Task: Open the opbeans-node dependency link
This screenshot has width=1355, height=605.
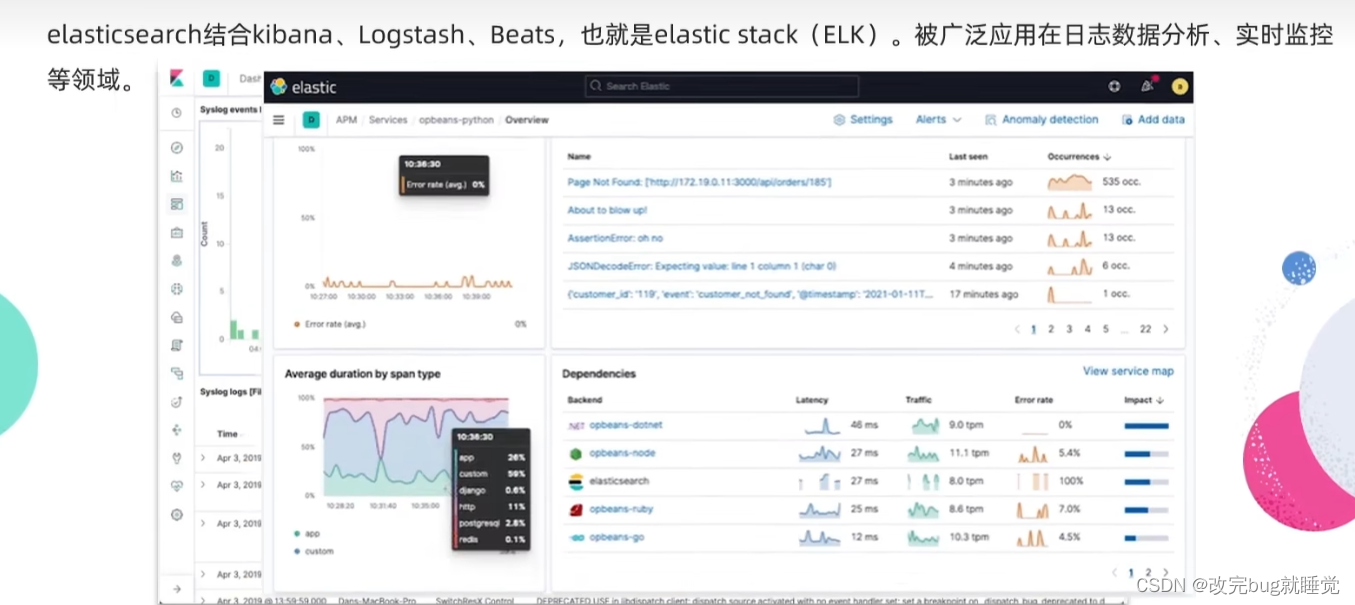Action: 622,453
